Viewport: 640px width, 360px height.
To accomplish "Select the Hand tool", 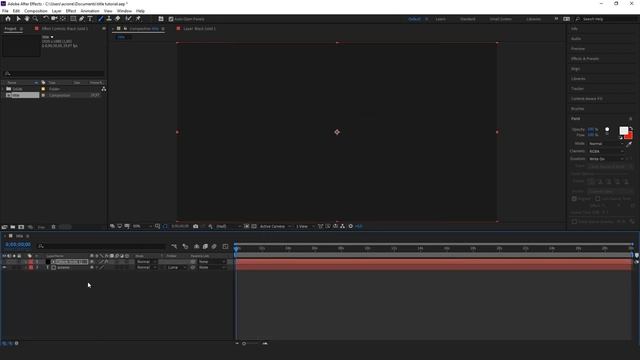I will tap(27, 19).
